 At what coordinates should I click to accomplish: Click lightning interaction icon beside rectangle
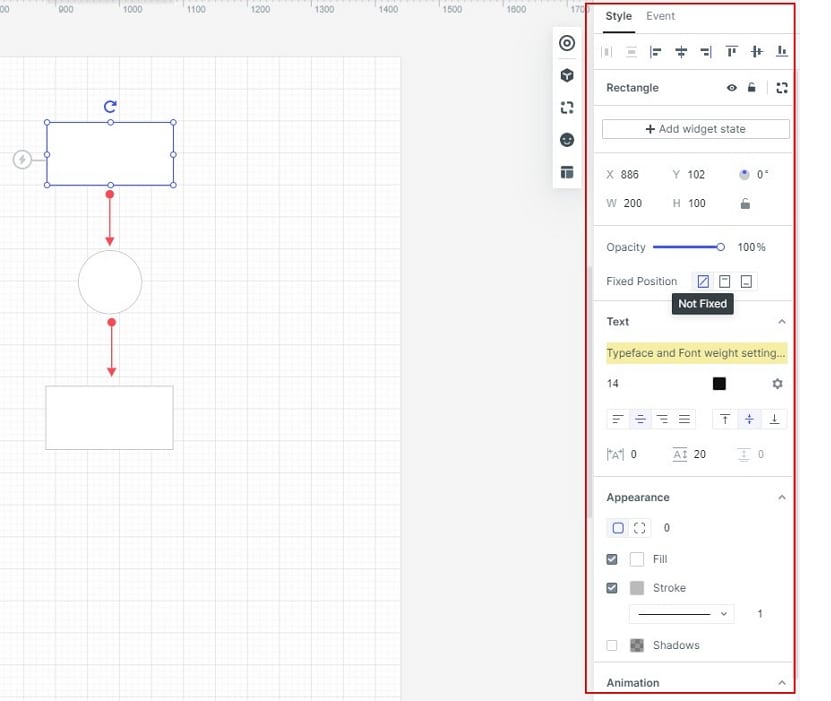pos(22,159)
